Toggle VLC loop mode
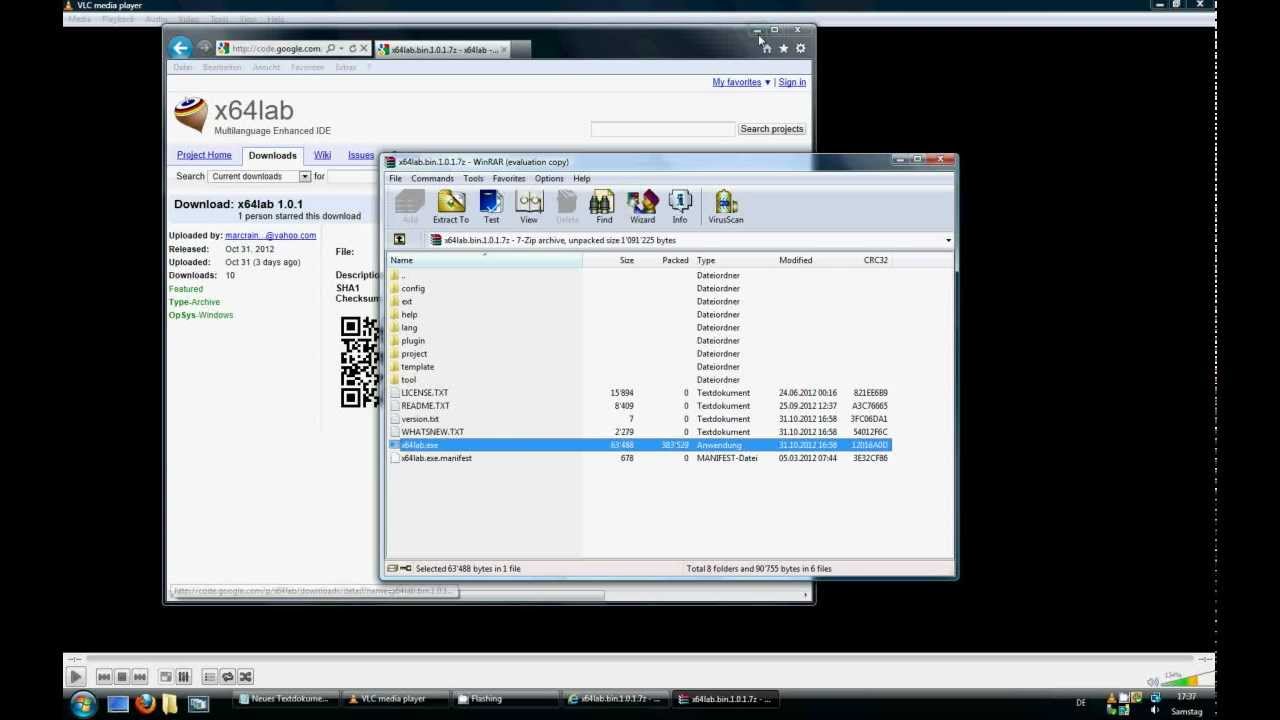The image size is (1280, 720). (x=228, y=677)
